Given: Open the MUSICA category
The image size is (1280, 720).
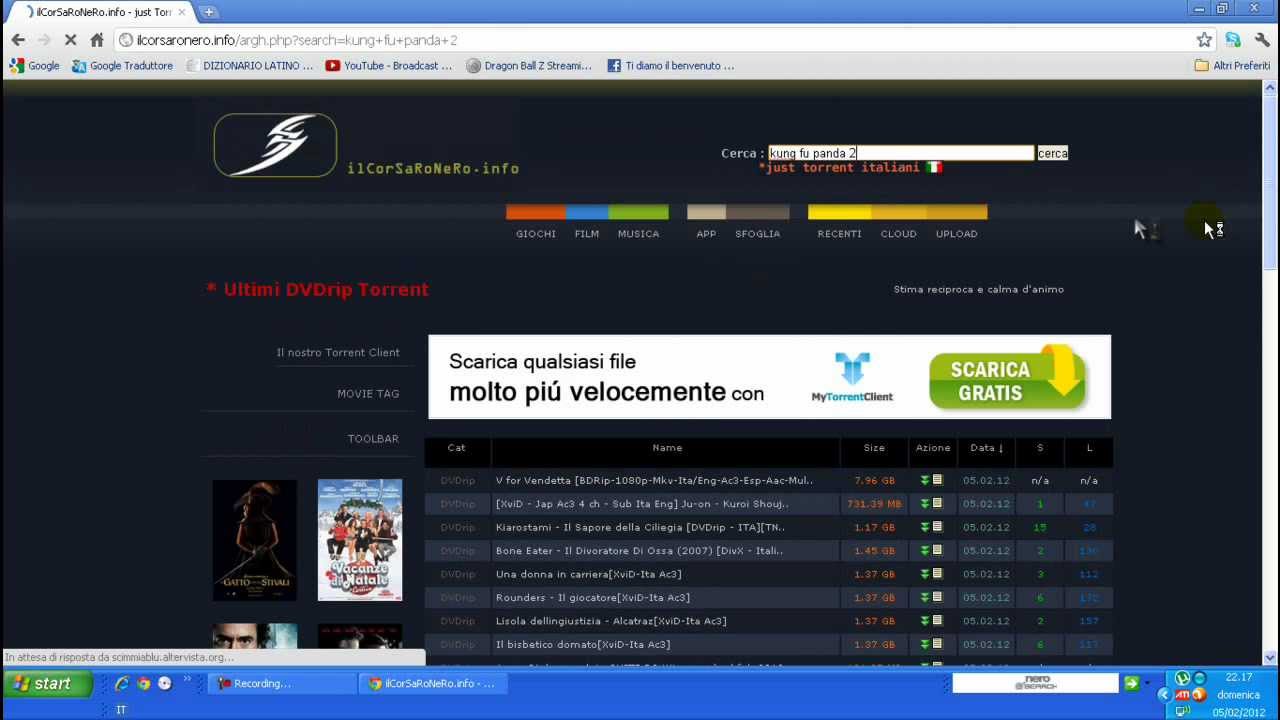Looking at the screenshot, I should coord(638,234).
